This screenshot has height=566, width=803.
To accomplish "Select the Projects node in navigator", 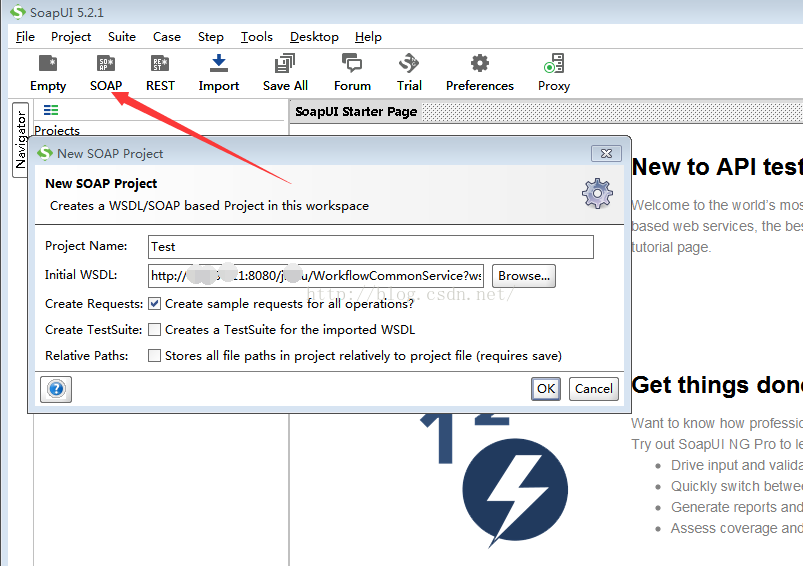I will click(x=57, y=130).
